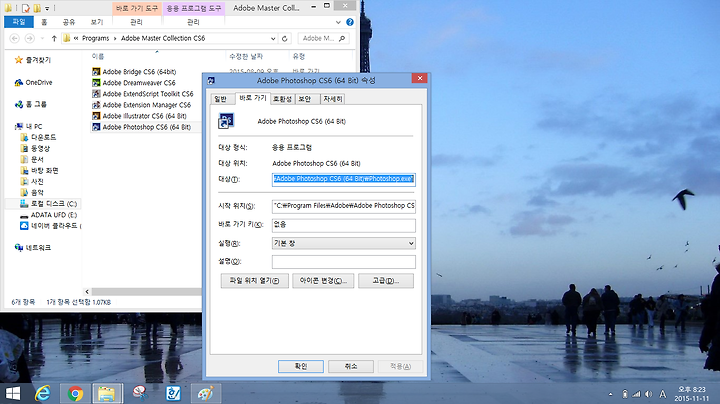The width and height of the screenshot is (720, 404).
Task: Click the search magnifier in Explorer
Action: pos(342,39)
